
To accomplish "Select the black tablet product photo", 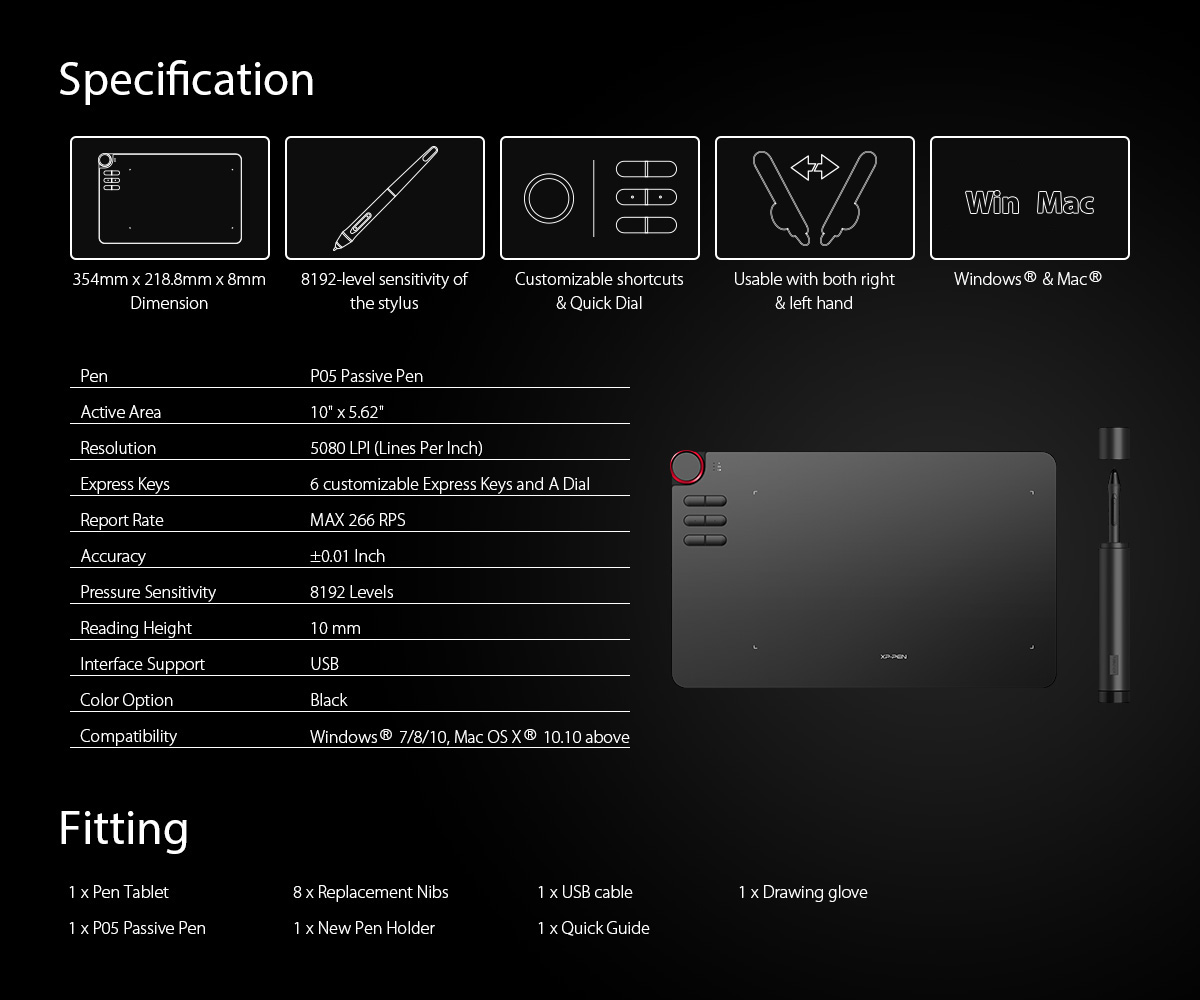I will point(864,569).
